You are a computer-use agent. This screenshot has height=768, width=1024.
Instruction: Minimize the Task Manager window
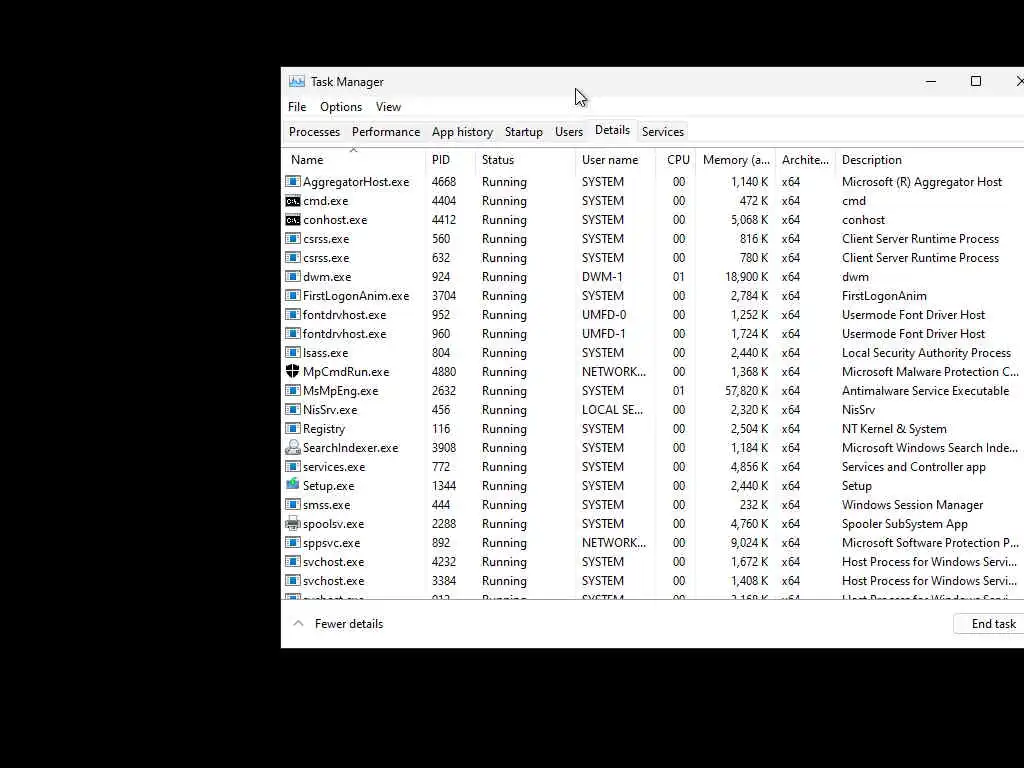click(931, 81)
